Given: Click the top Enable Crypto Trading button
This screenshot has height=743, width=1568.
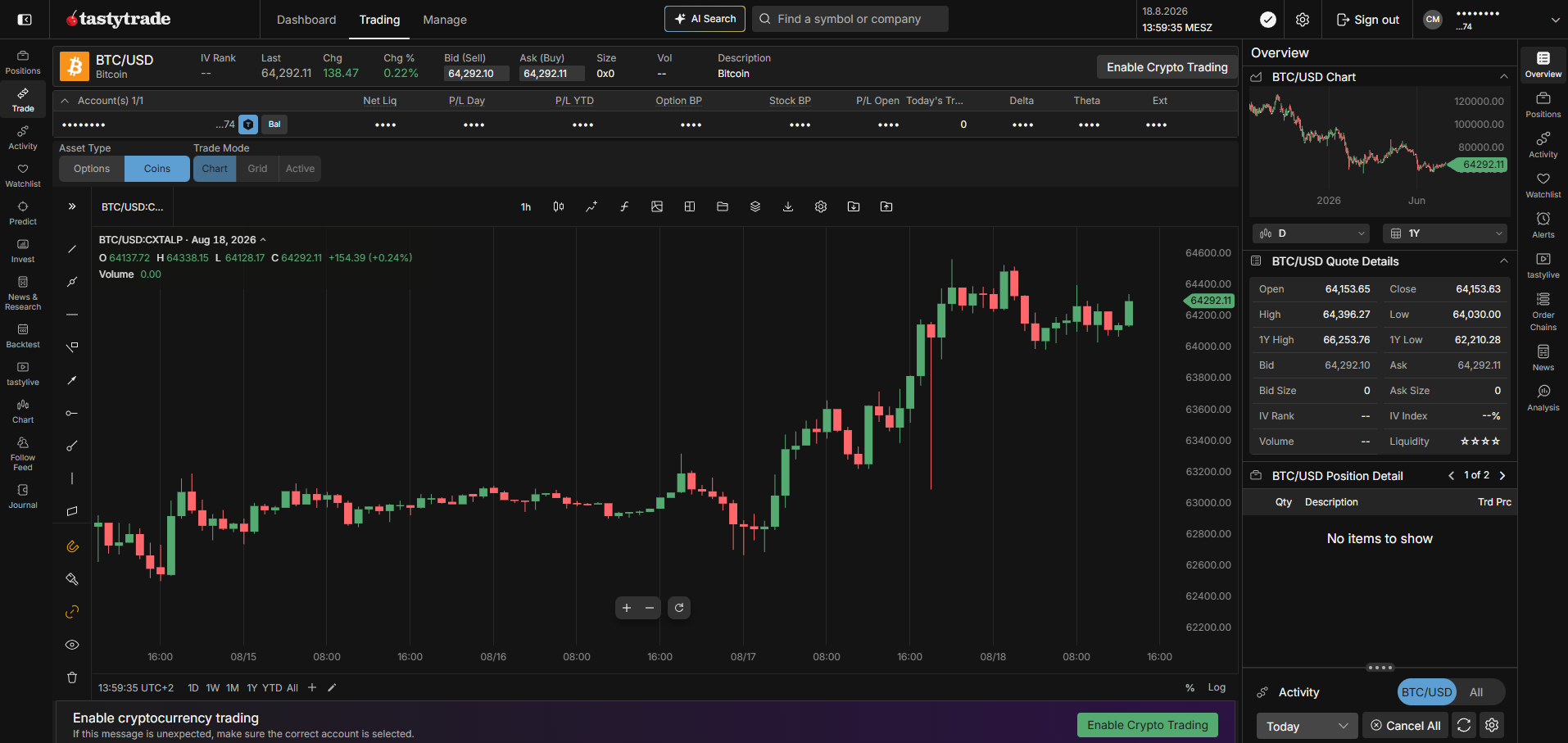Looking at the screenshot, I should point(1167,67).
